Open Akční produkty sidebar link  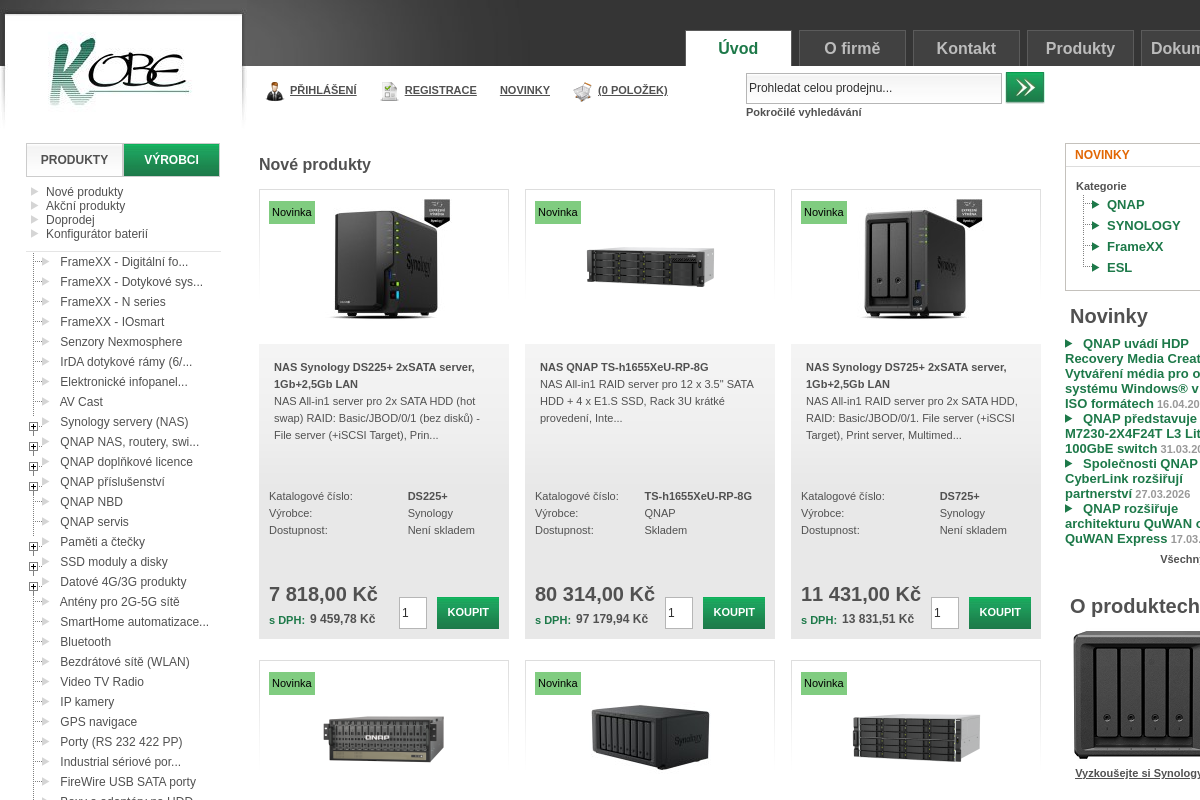click(x=85, y=206)
